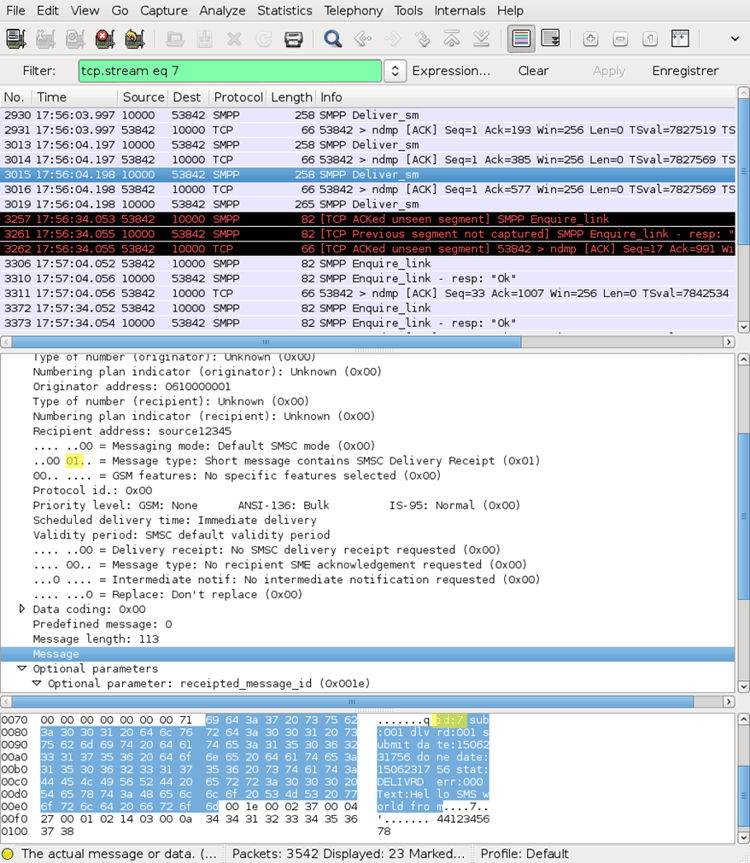Click the Expression... button
Image resolution: width=750 pixels, height=863 pixels.
pos(451,71)
